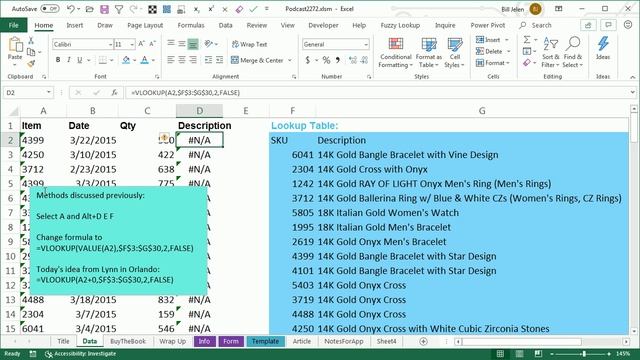Viewport: 640px width, 360px height.
Task: Open the File tab
Action: [x=13, y=25]
